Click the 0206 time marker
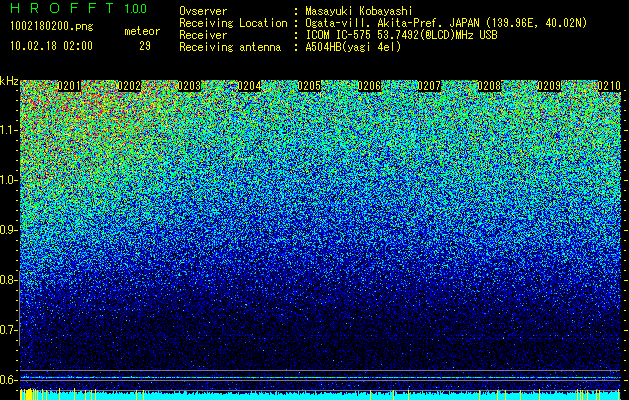This screenshot has height=400, width=629. (369, 86)
